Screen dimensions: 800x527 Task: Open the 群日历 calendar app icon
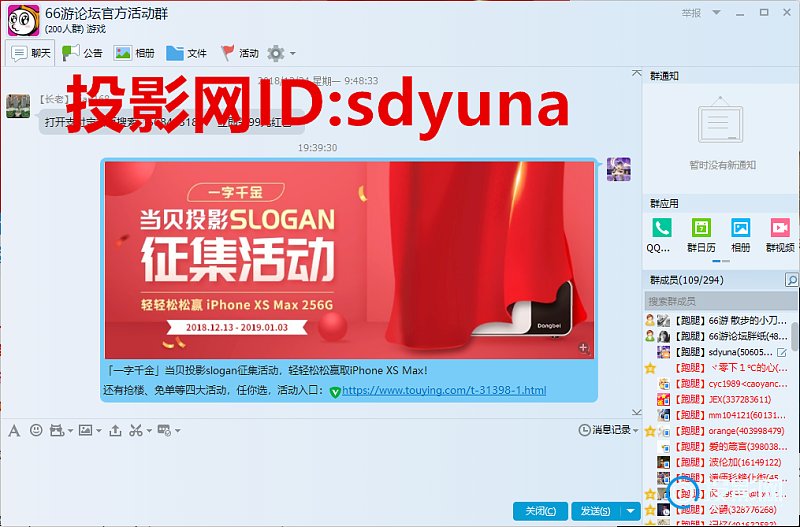tap(701, 228)
